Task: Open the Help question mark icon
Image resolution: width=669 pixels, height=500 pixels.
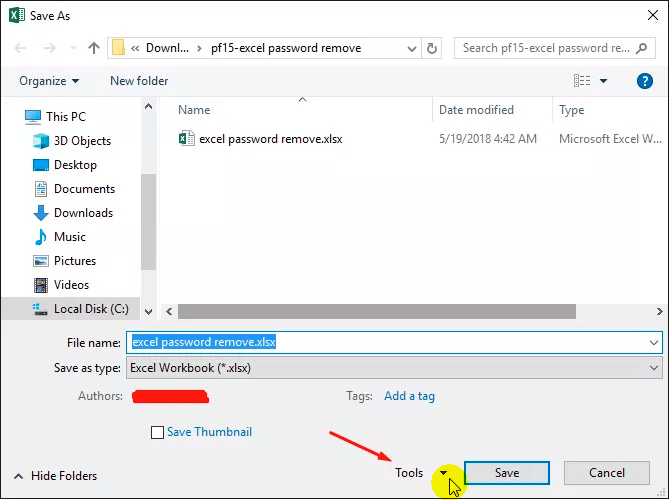Action: (x=645, y=81)
